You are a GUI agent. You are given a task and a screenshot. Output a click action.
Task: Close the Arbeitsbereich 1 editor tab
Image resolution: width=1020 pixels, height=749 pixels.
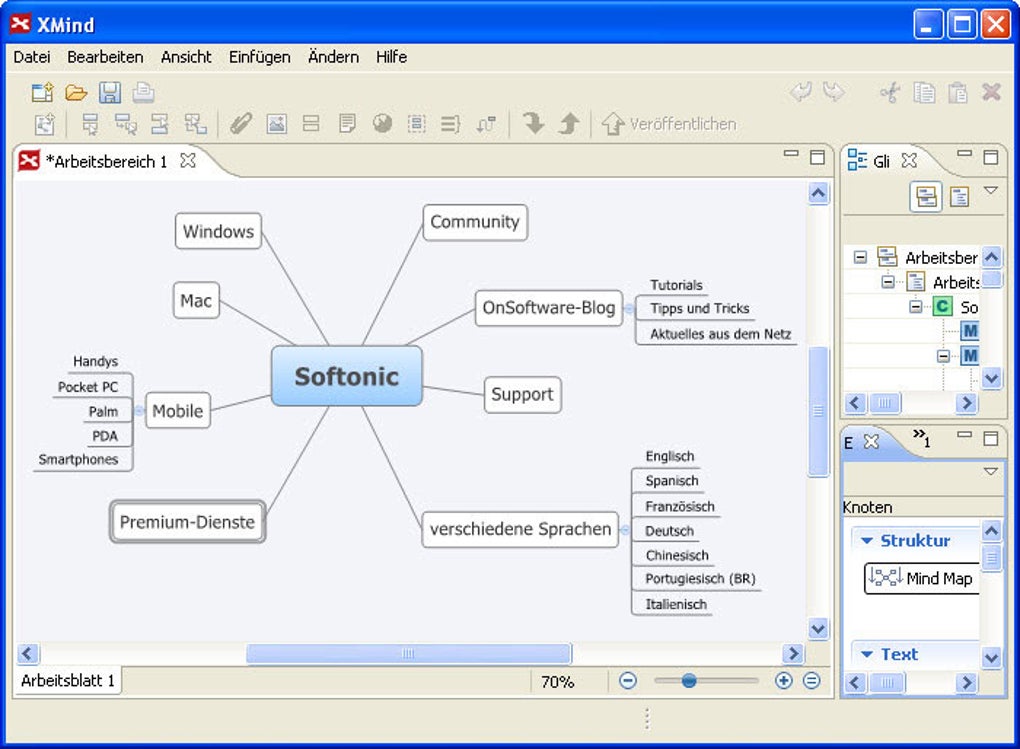tap(188, 160)
